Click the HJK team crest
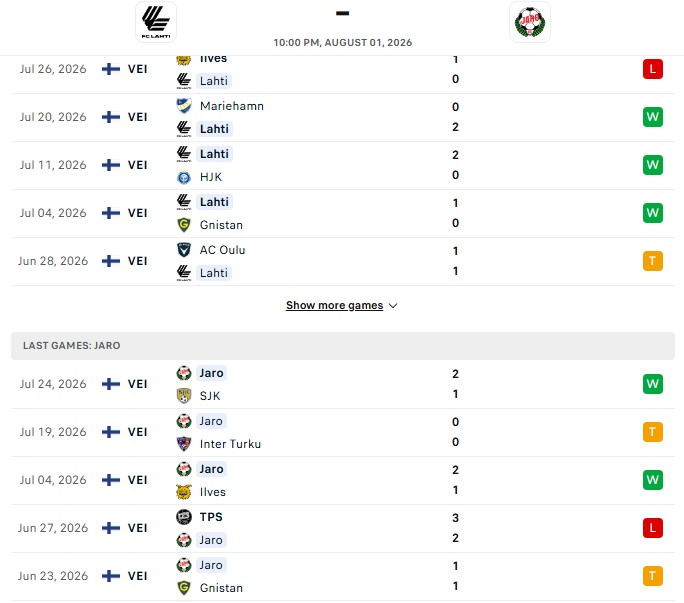Image resolution: width=684 pixels, height=603 pixels. click(x=184, y=177)
